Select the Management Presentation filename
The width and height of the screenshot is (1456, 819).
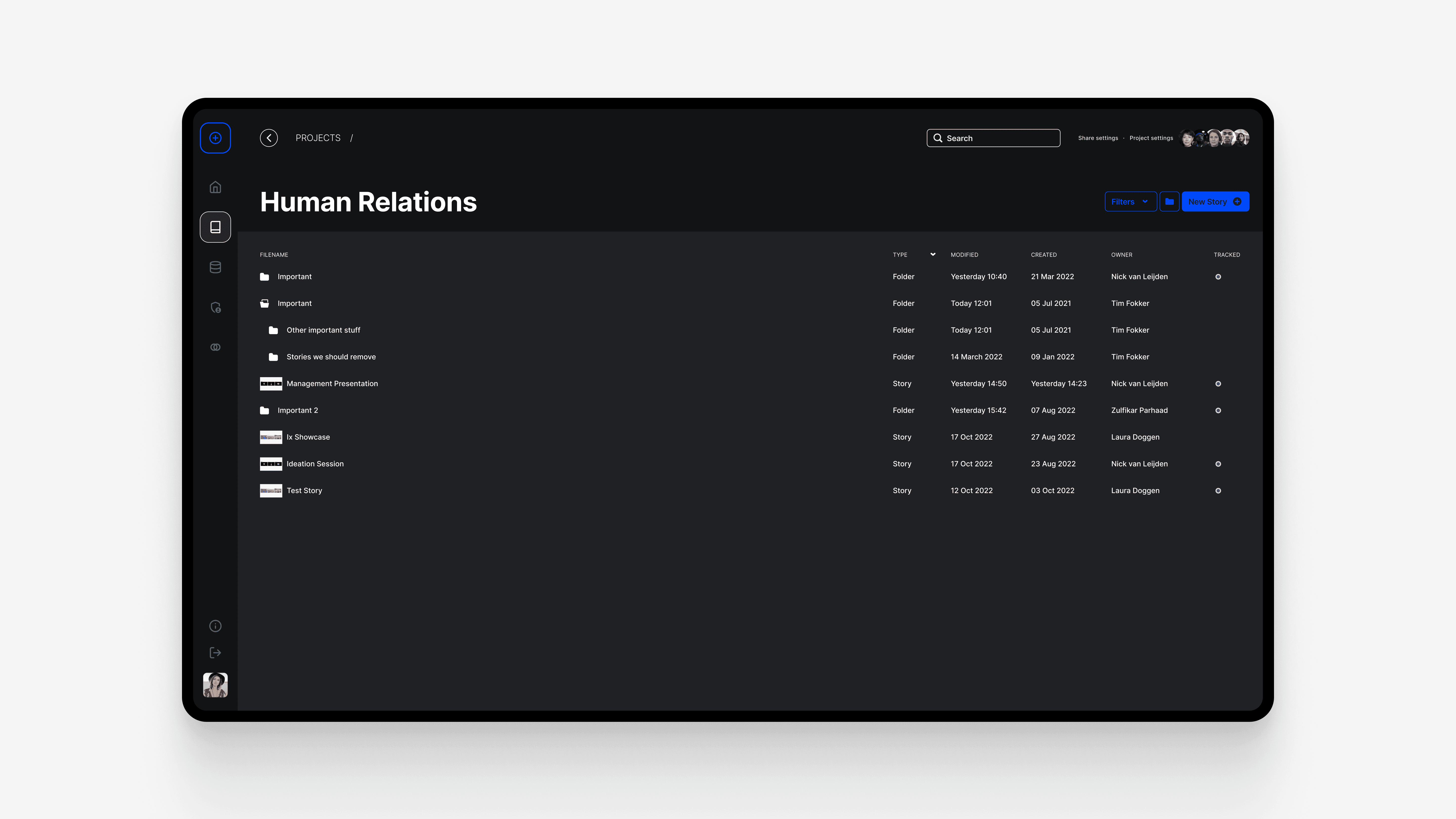[332, 384]
